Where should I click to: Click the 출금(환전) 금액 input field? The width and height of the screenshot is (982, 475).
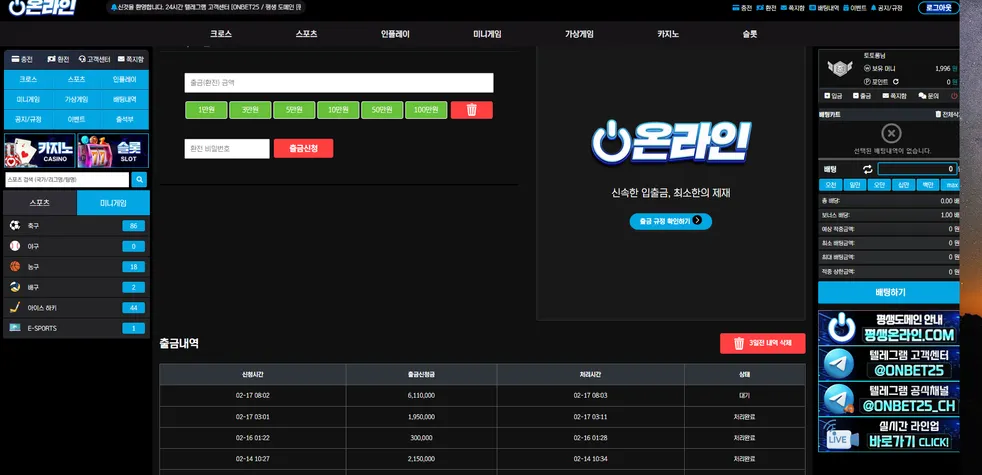(x=339, y=83)
